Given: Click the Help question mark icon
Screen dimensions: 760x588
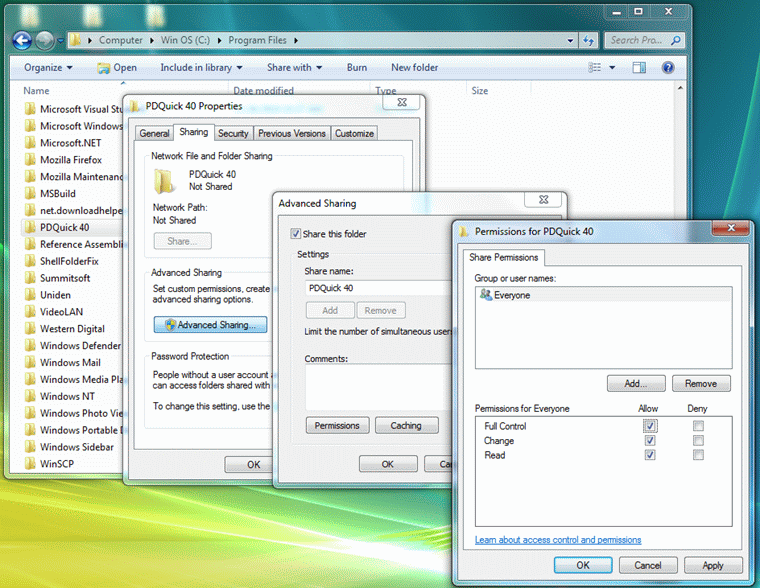Looking at the screenshot, I should [668, 67].
